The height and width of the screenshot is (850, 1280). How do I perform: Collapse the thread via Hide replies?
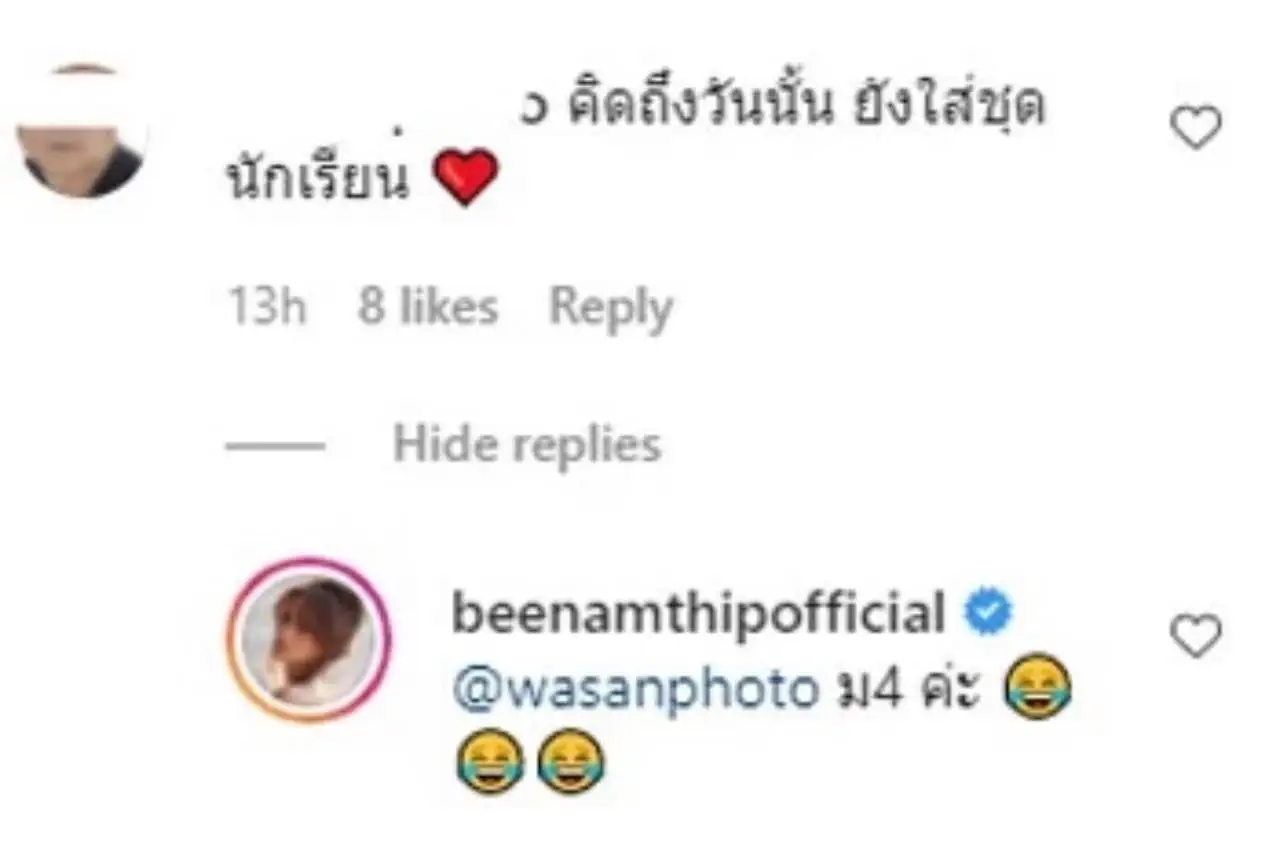527,443
